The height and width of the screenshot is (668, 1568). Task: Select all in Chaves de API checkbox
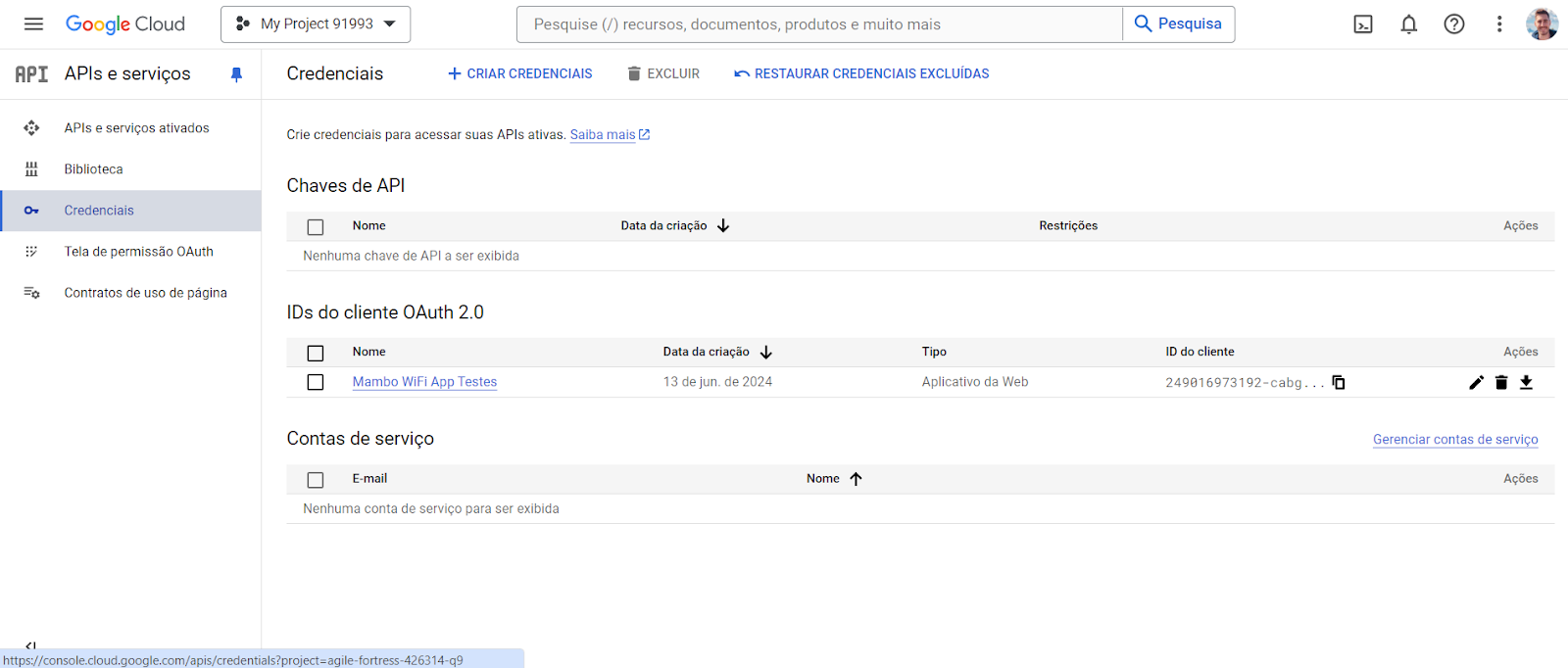[x=316, y=227]
